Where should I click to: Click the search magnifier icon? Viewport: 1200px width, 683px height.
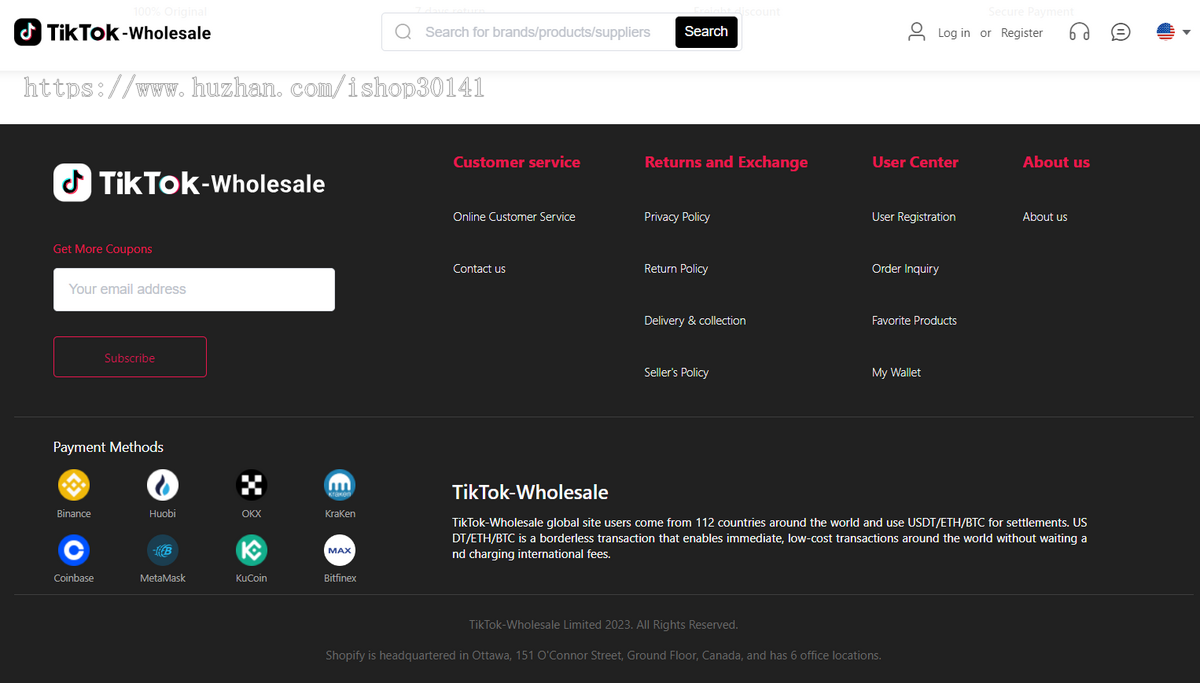pyautogui.click(x=403, y=32)
